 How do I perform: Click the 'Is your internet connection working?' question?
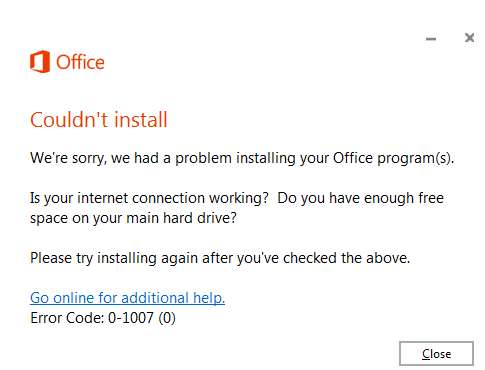[149, 198]
